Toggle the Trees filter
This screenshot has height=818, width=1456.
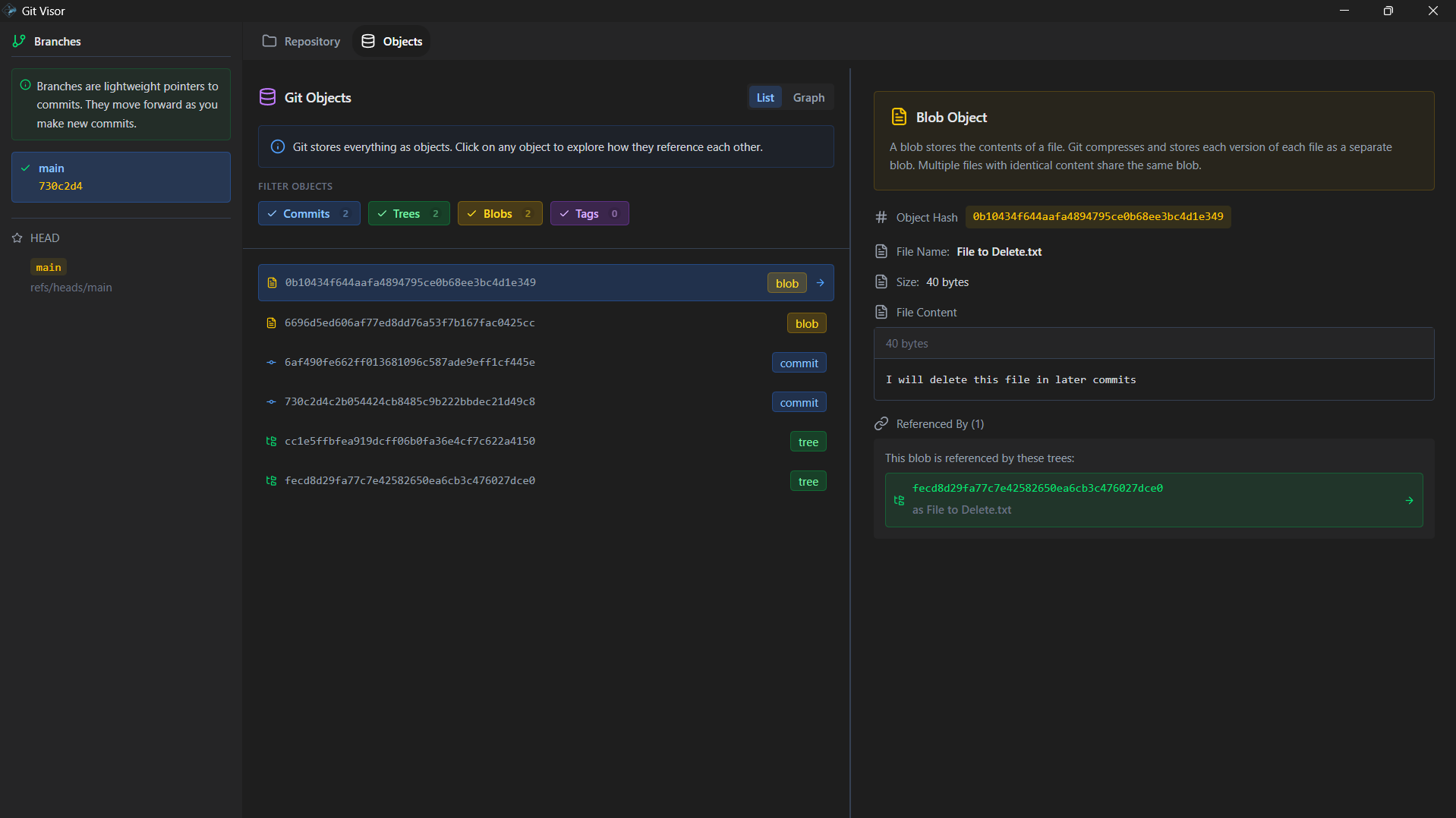[x=409, y=214]
